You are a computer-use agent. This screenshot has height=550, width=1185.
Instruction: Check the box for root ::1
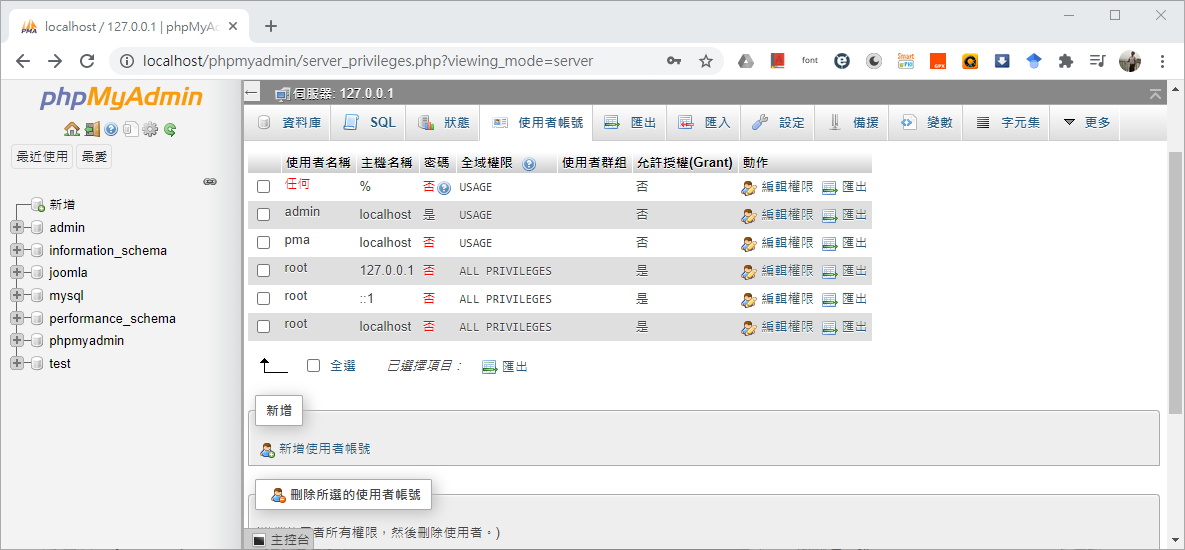(264, 298)
